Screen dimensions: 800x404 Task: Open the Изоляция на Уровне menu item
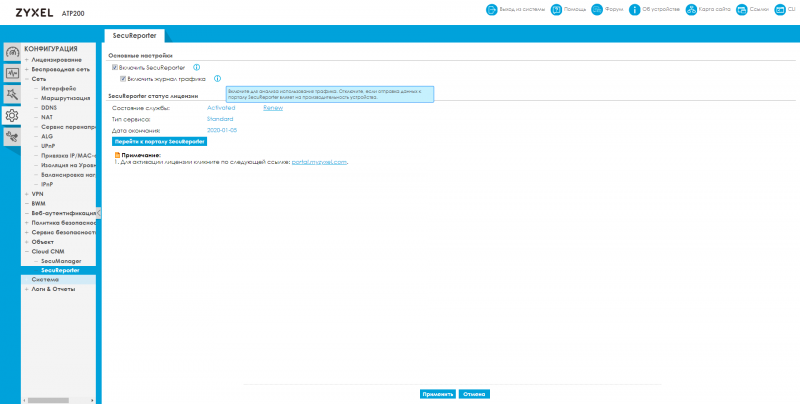click(68, 165)
